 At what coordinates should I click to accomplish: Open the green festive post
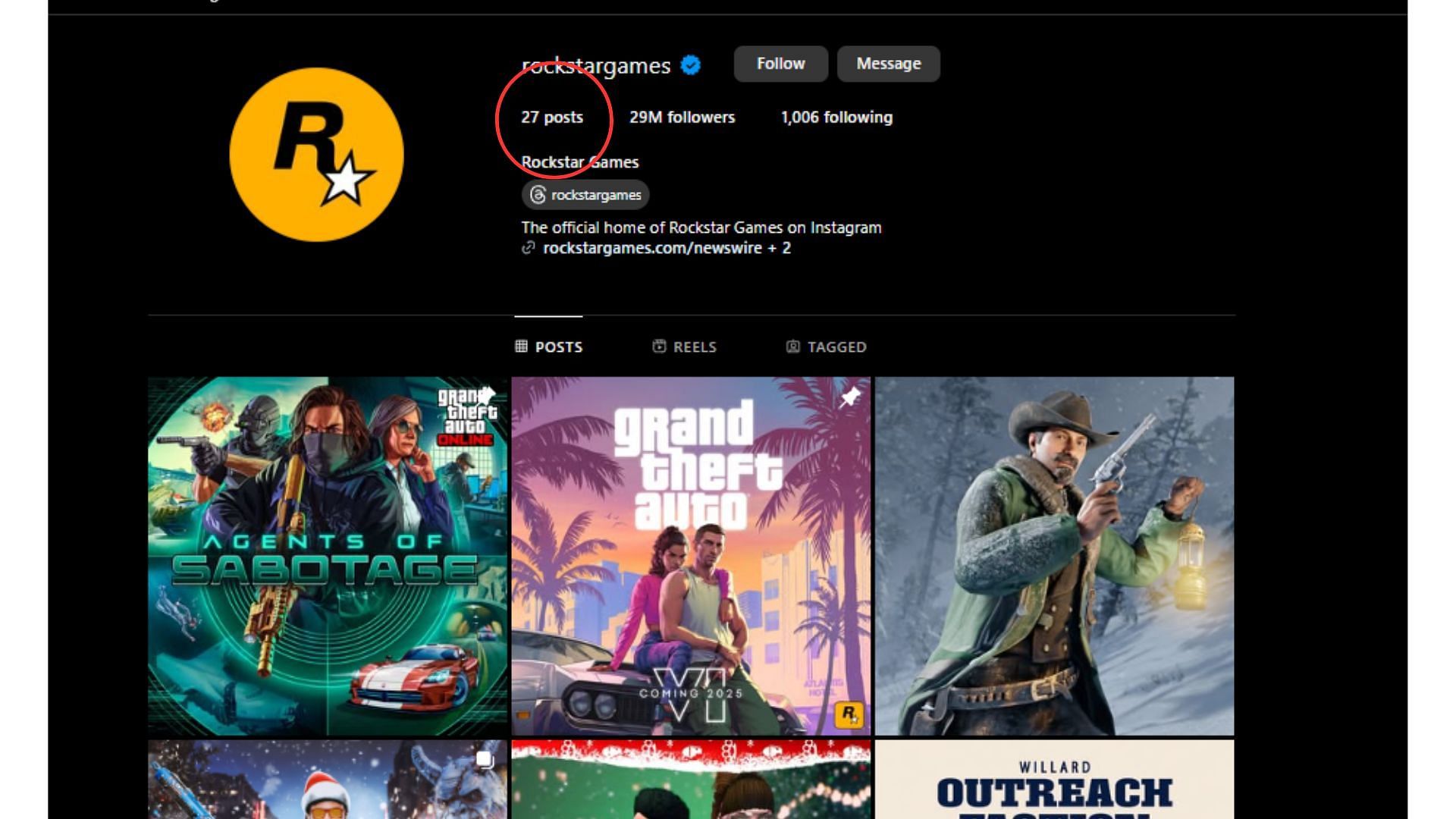pos(691,780)
